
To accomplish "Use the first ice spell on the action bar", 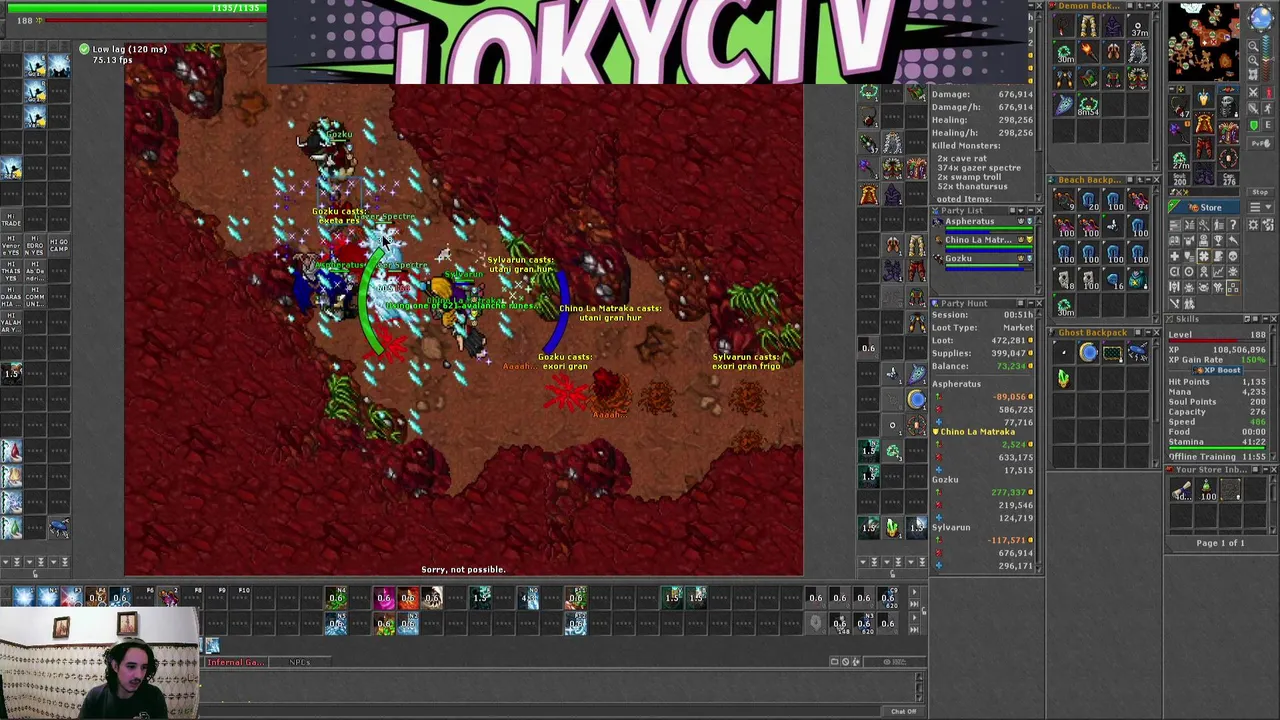I will 24,598.
